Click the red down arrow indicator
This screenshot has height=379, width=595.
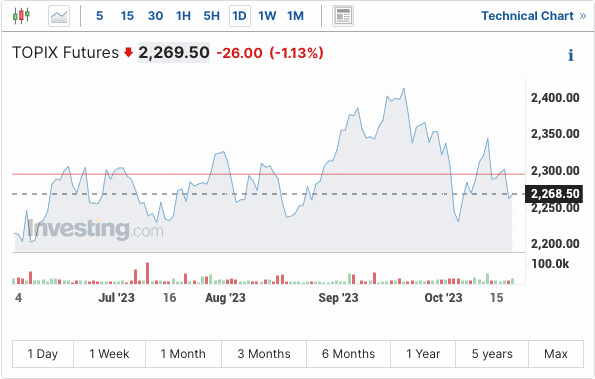click(x=129, y=52)
